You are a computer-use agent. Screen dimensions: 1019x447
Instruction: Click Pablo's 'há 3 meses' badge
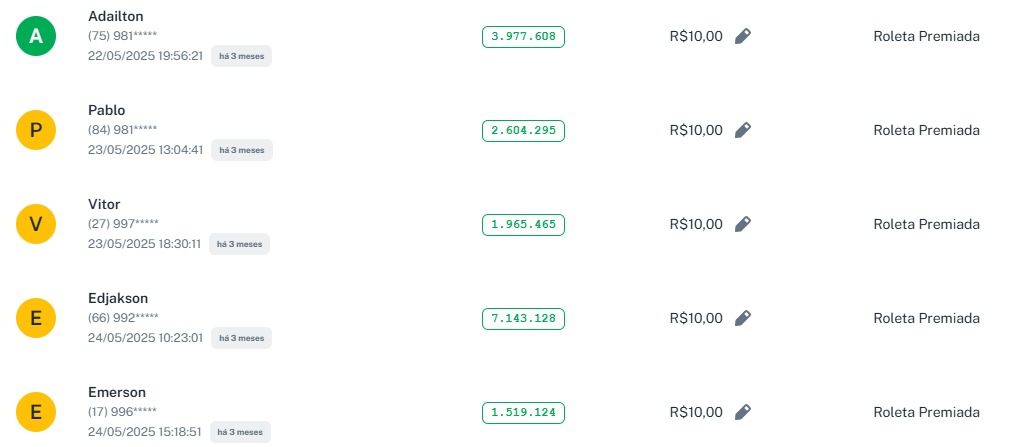coord(241,150)
